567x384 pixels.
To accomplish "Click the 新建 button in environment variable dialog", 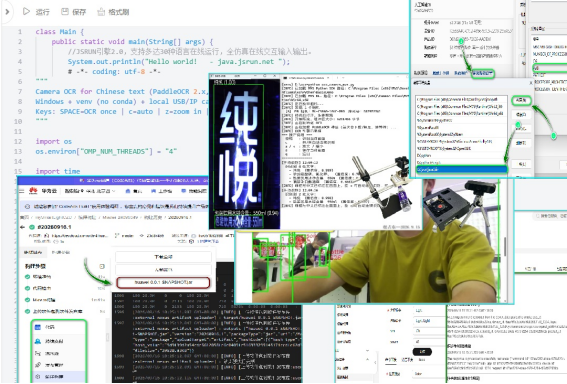I will pos(521,100).
